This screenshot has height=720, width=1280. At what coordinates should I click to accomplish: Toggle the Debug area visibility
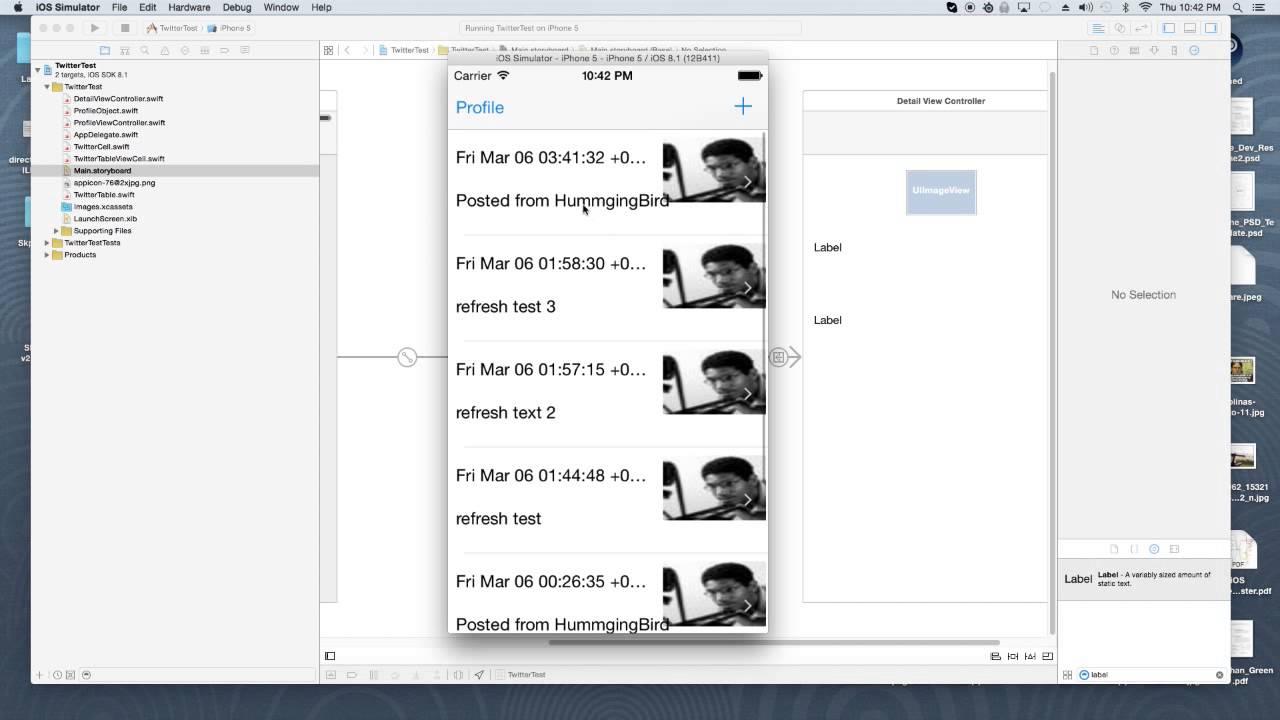pyautogui.click(x=1190, y=28)
